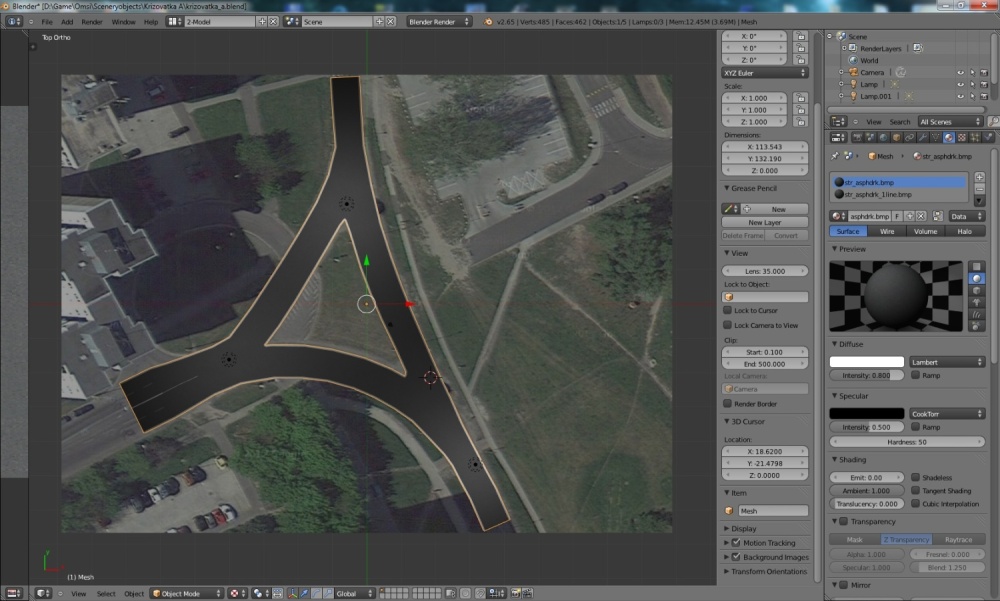
Task: Select the monkey preview shape icon
Action: click(977, 302)
